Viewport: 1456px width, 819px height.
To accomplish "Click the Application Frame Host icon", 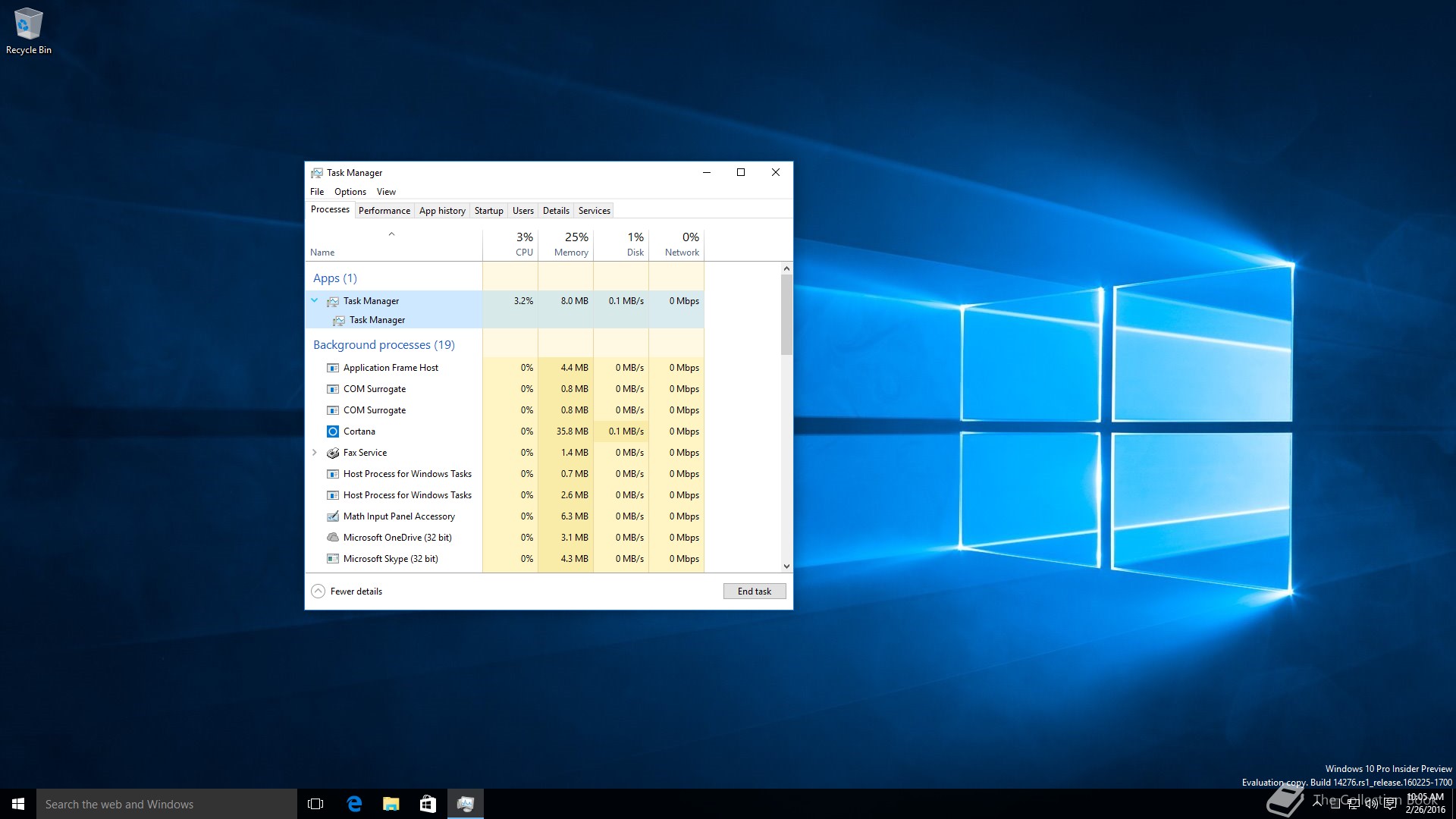I will [332, 368].
